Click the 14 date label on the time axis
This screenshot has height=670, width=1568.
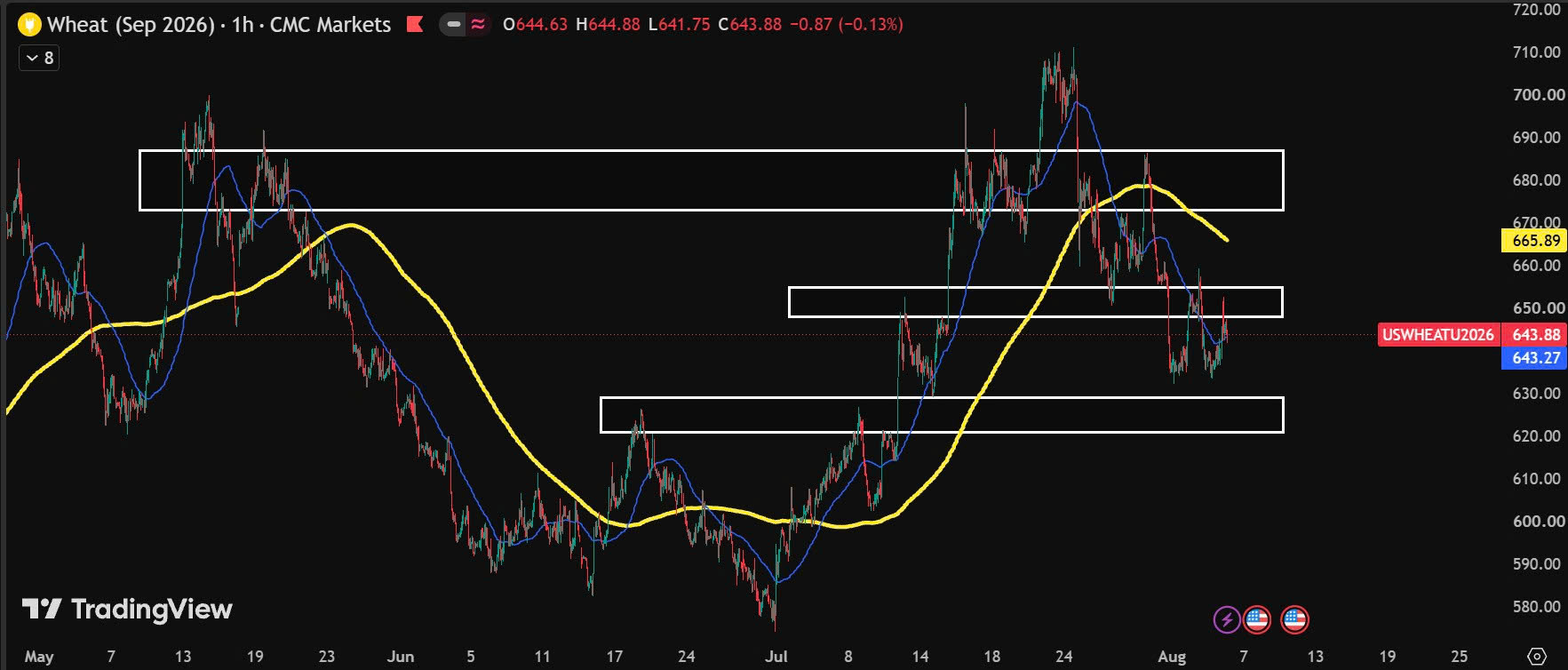[920, 657]
